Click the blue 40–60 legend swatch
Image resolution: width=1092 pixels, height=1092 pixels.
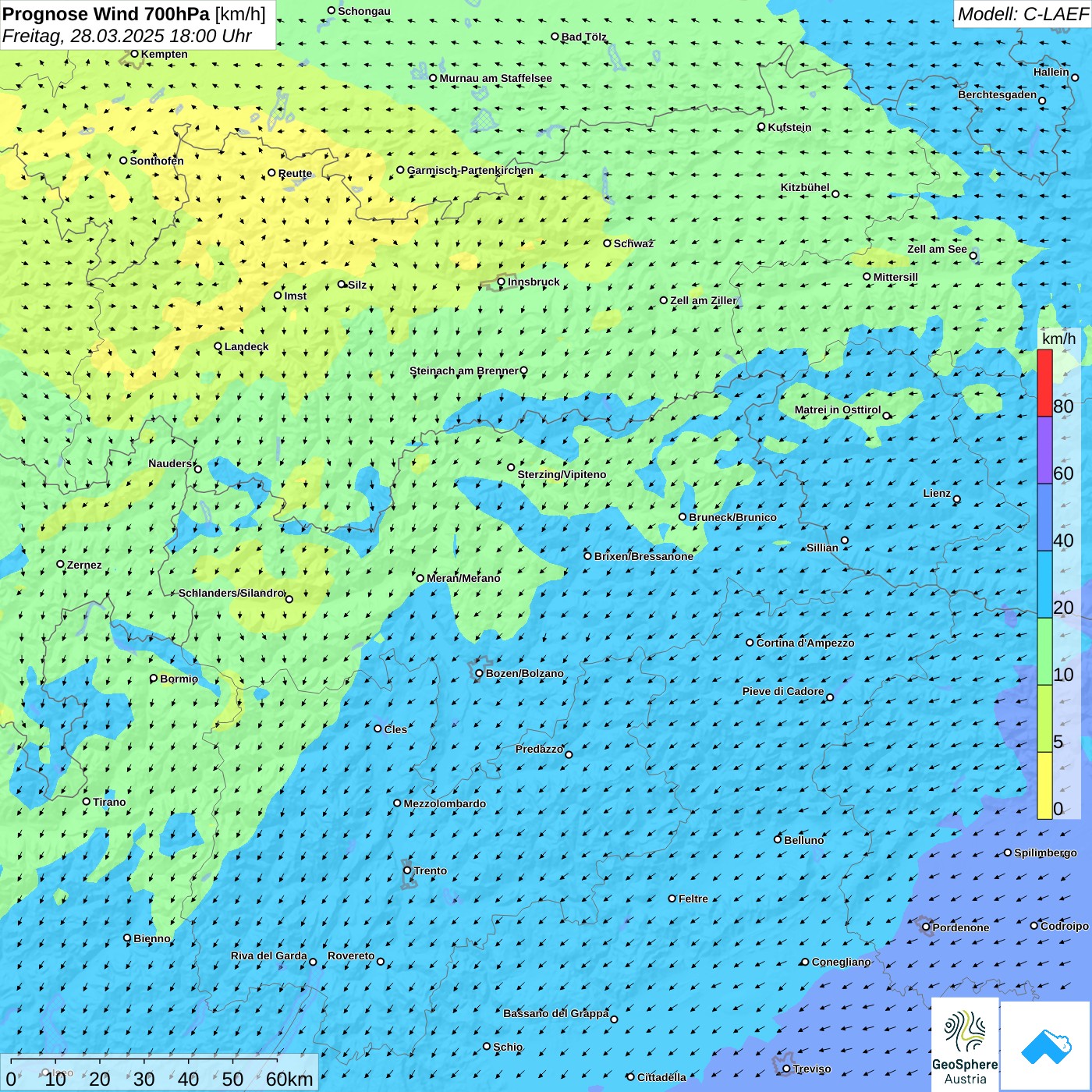1044,517
